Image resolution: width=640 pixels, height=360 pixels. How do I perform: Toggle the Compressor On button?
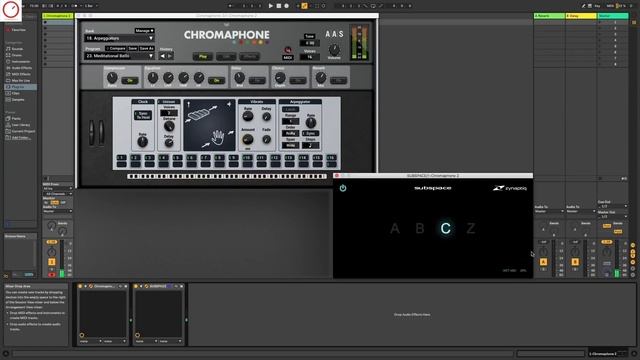point(130,80)
